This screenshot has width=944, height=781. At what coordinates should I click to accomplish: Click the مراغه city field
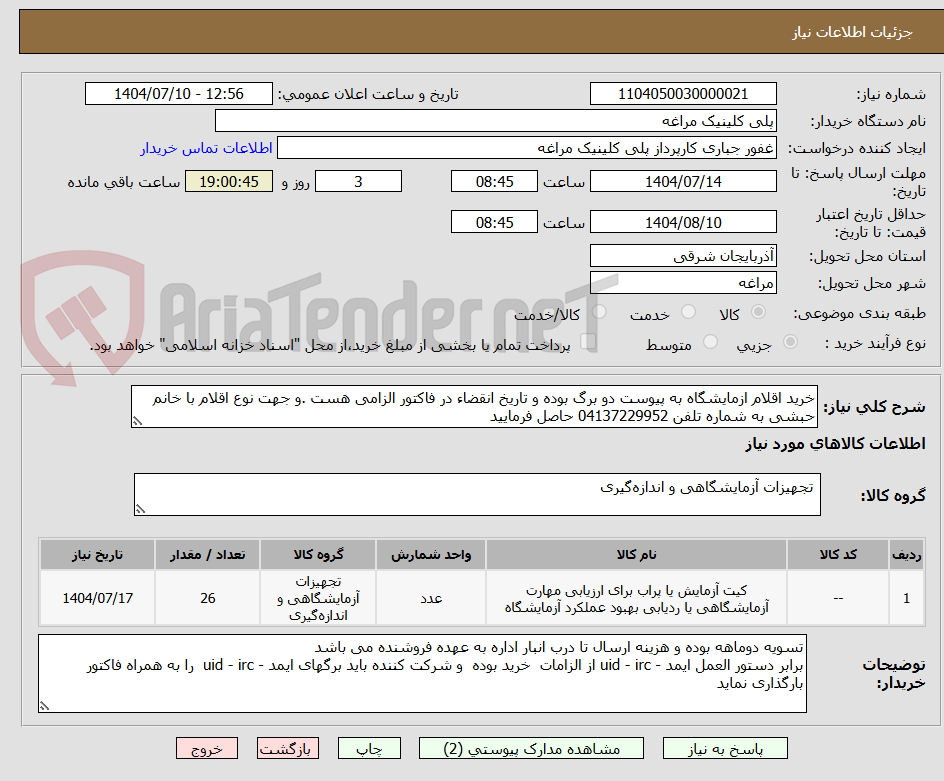click(683, 282)
